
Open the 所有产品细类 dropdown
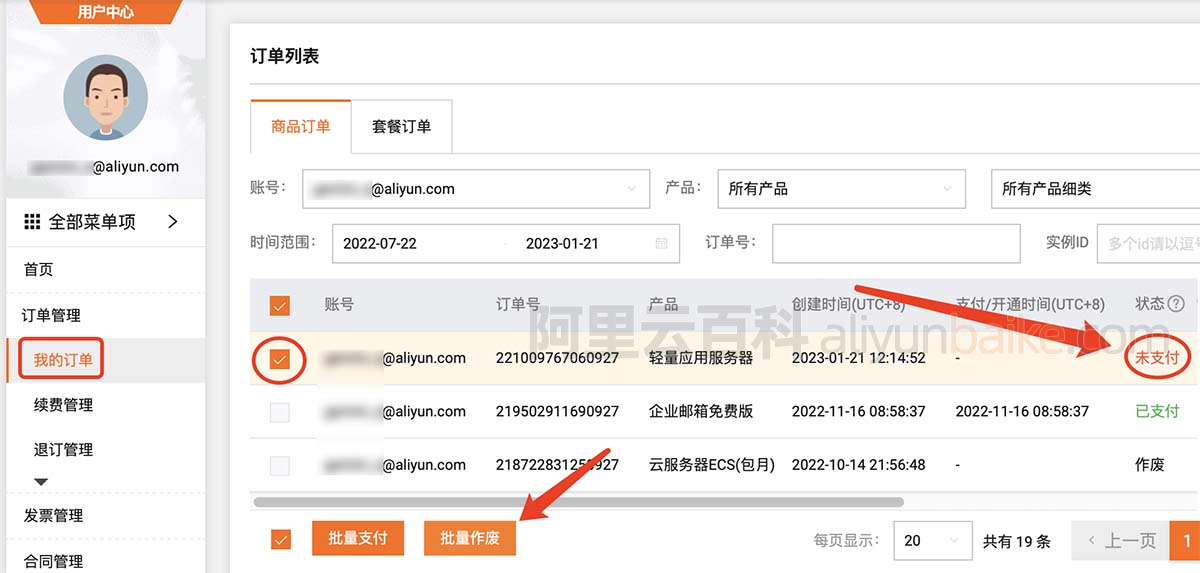(1095, 188)
